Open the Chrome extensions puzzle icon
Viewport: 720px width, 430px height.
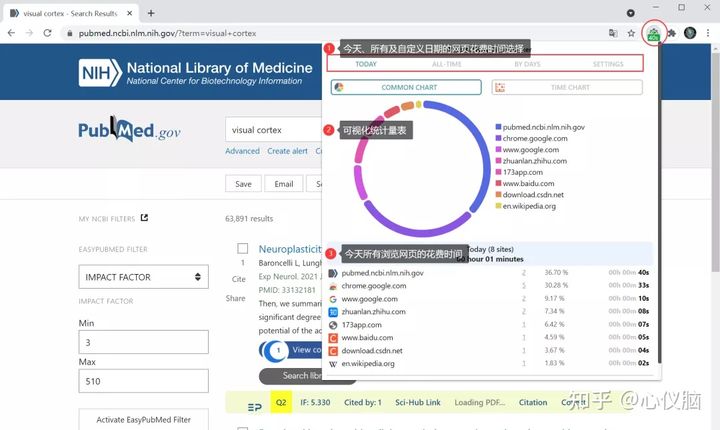click(672, 33)
